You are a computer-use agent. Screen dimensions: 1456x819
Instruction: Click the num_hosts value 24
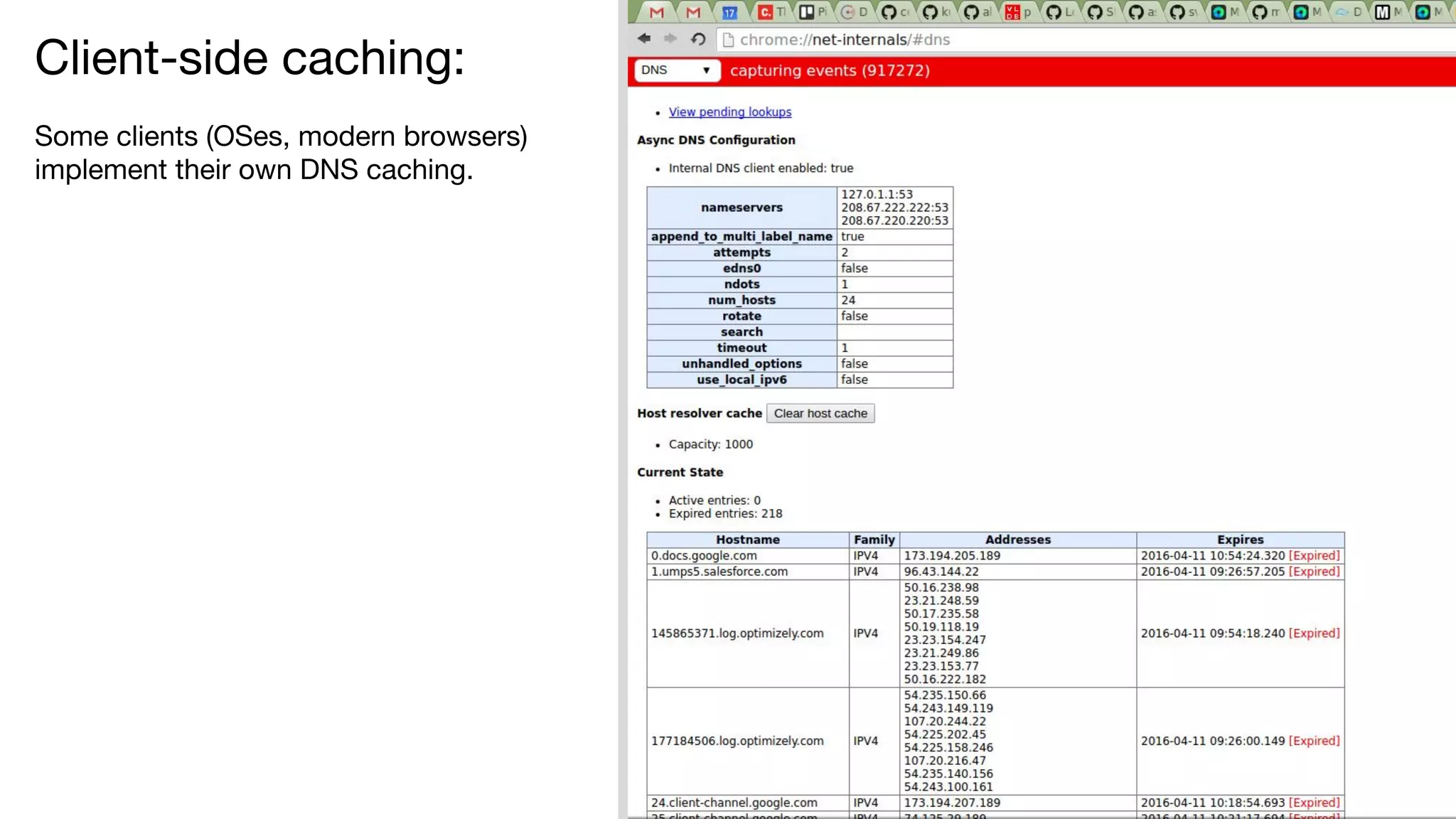[895, 300]
